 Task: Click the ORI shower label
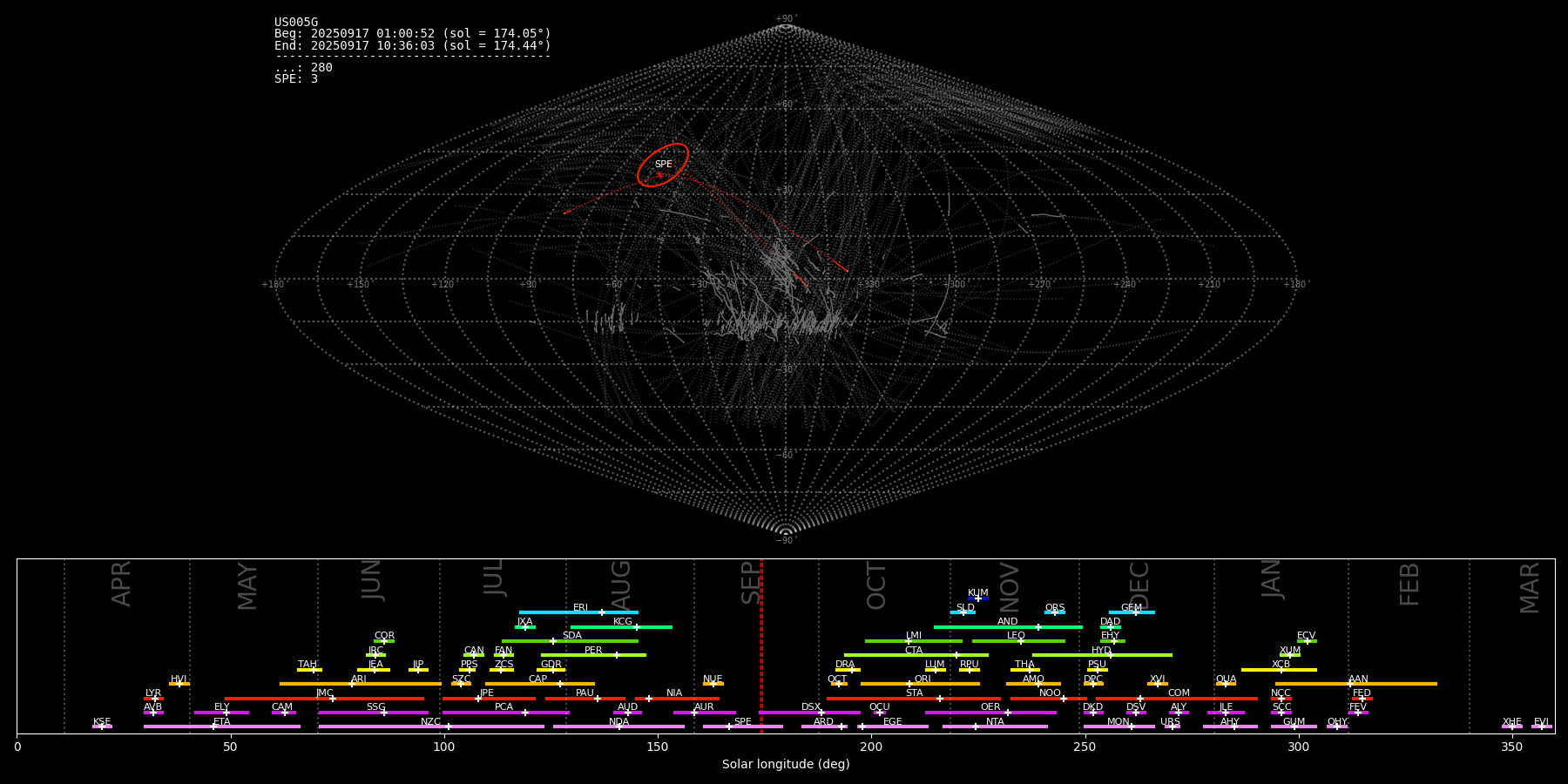[923, 679]
